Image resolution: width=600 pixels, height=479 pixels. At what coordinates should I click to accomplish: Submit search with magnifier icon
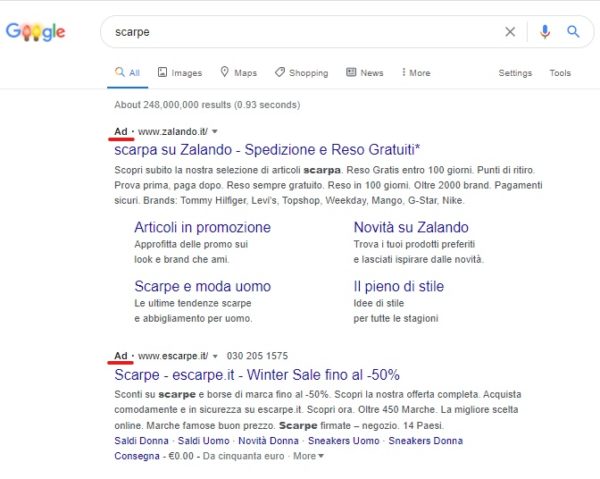coord(573,32)
